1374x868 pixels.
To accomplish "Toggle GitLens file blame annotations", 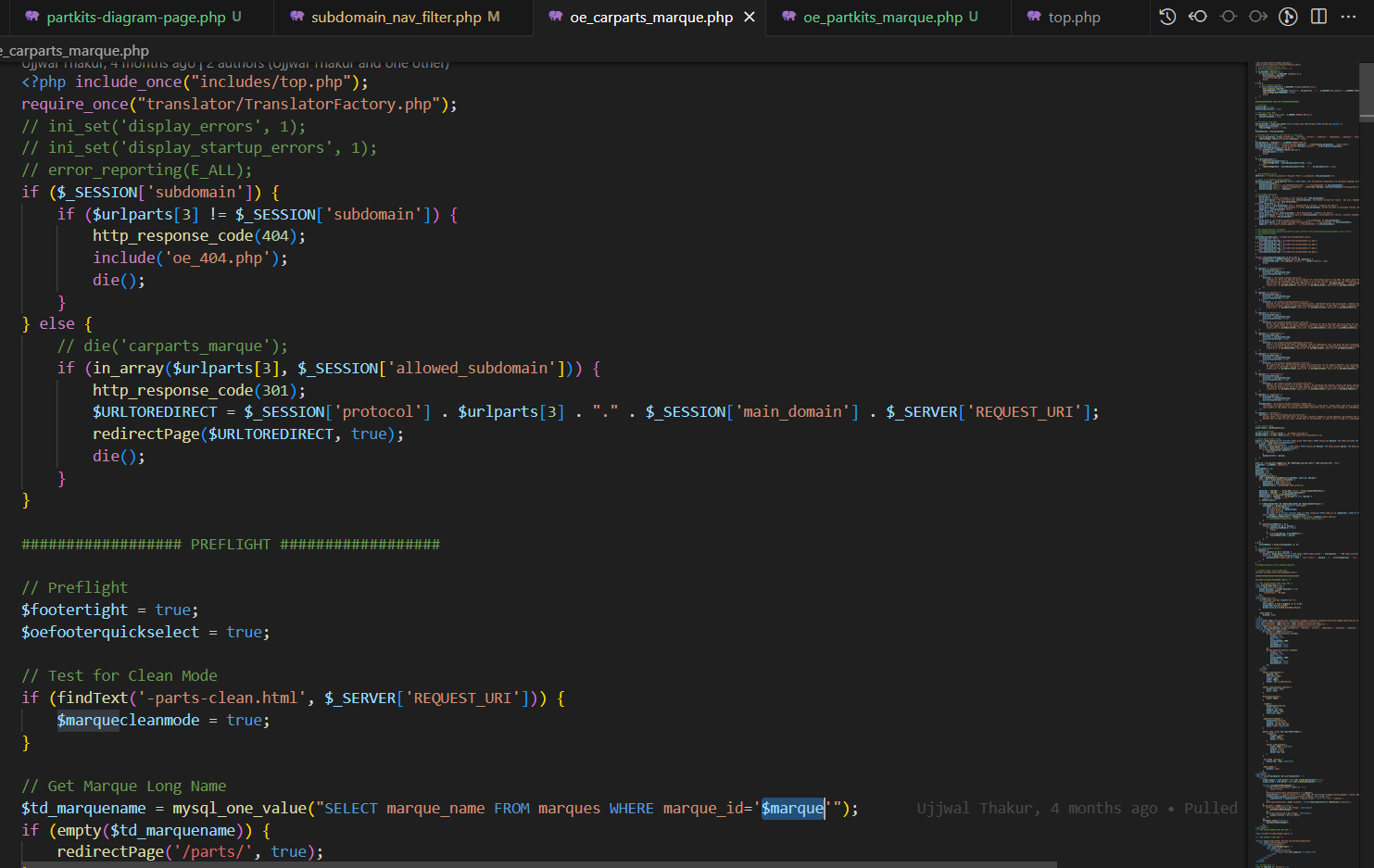I will click(x=1288, y=17).
